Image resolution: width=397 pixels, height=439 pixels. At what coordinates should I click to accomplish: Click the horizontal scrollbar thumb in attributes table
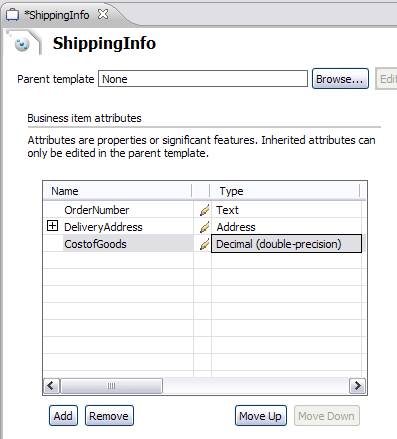pyautogui.click(x=111, y=386)
